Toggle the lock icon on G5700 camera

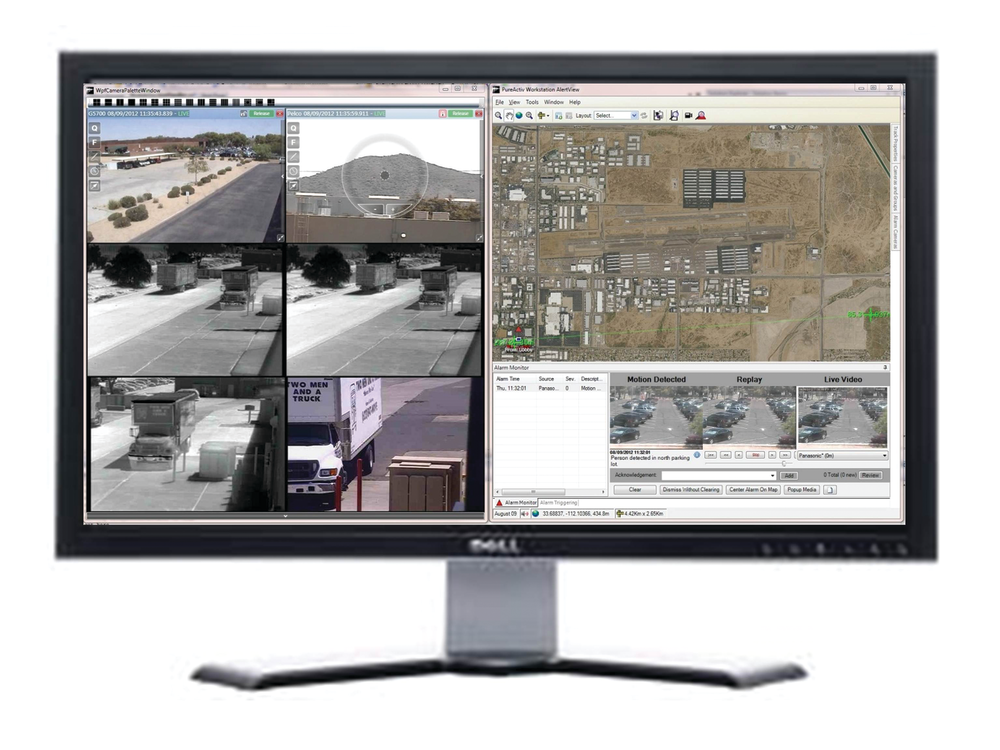coord(243,114)
